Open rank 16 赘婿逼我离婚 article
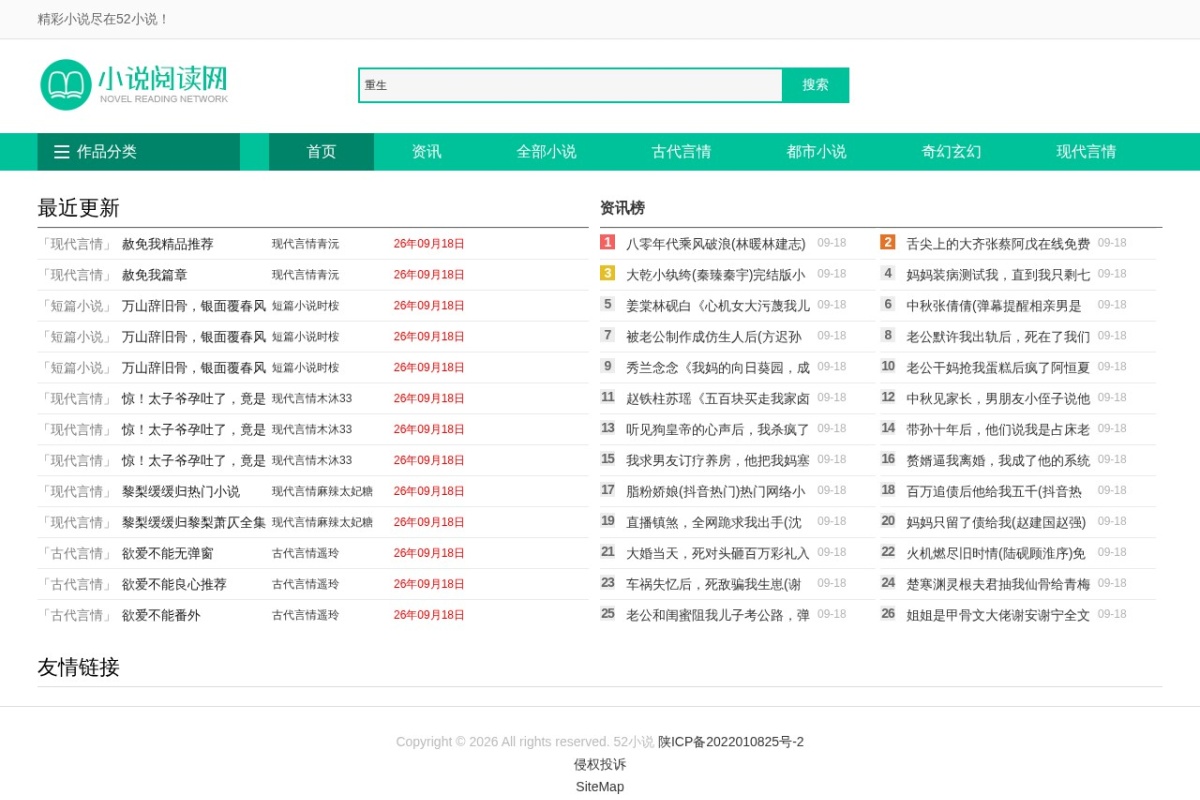 (x=998, y=461)
